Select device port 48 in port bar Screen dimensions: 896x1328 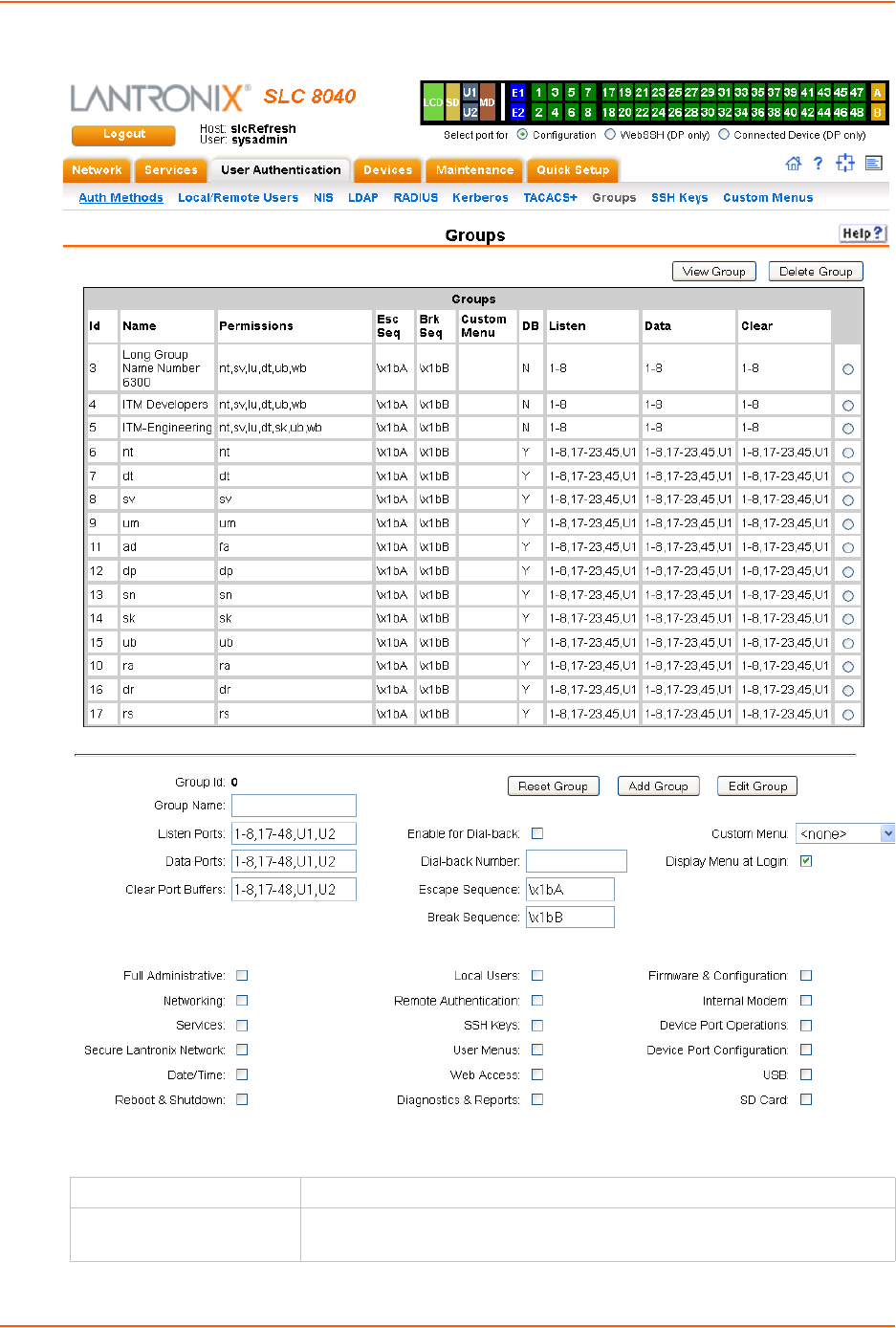point(857,112)
